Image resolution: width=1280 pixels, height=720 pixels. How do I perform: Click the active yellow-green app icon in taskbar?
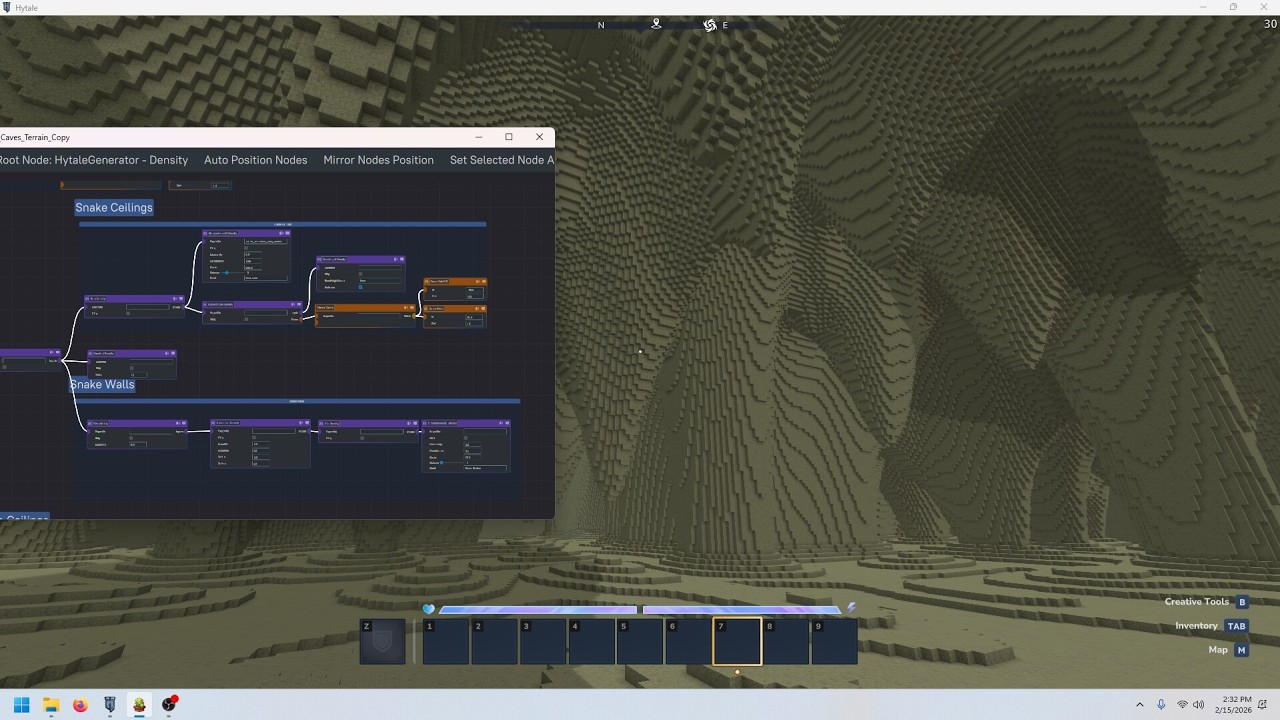click(139, 705)
